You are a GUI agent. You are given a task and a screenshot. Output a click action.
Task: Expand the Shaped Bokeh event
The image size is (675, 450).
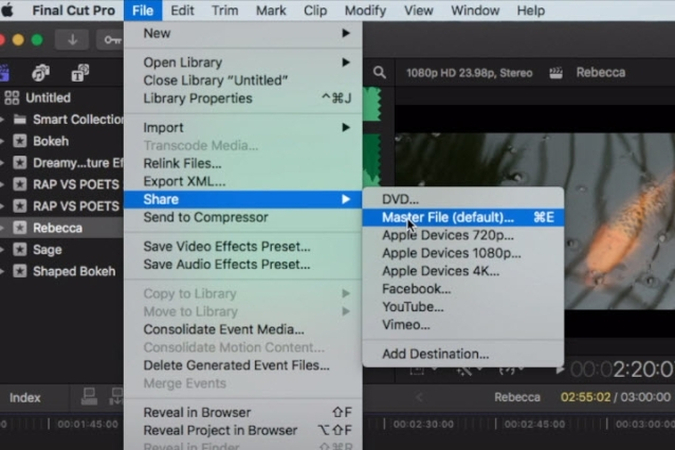2,271
